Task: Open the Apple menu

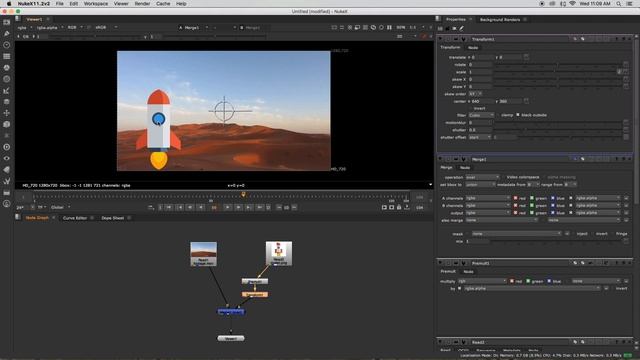Action: click(x=9, y=4)
